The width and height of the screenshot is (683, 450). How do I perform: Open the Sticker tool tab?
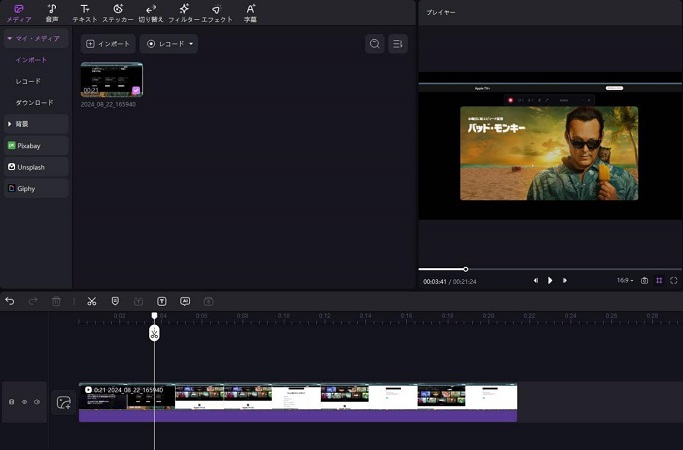117,13
